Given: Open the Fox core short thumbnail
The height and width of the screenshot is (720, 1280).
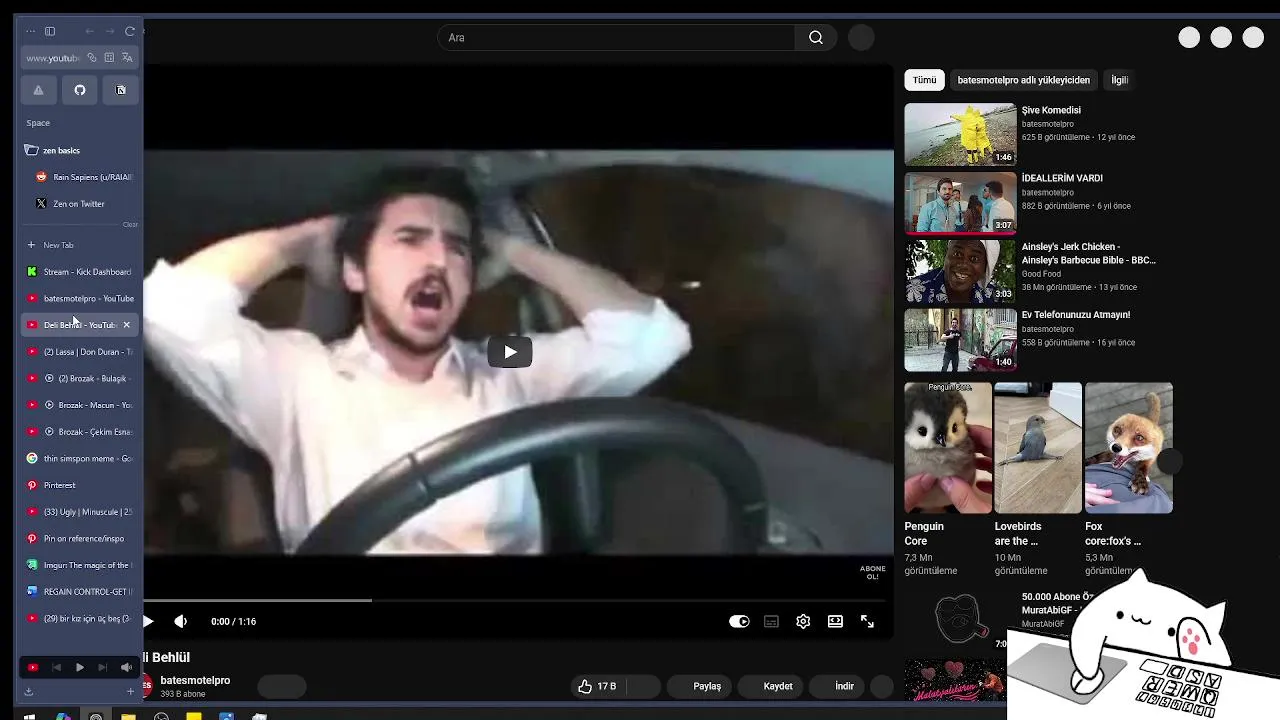Looking at the screenshot, I should pos(1128,448).
